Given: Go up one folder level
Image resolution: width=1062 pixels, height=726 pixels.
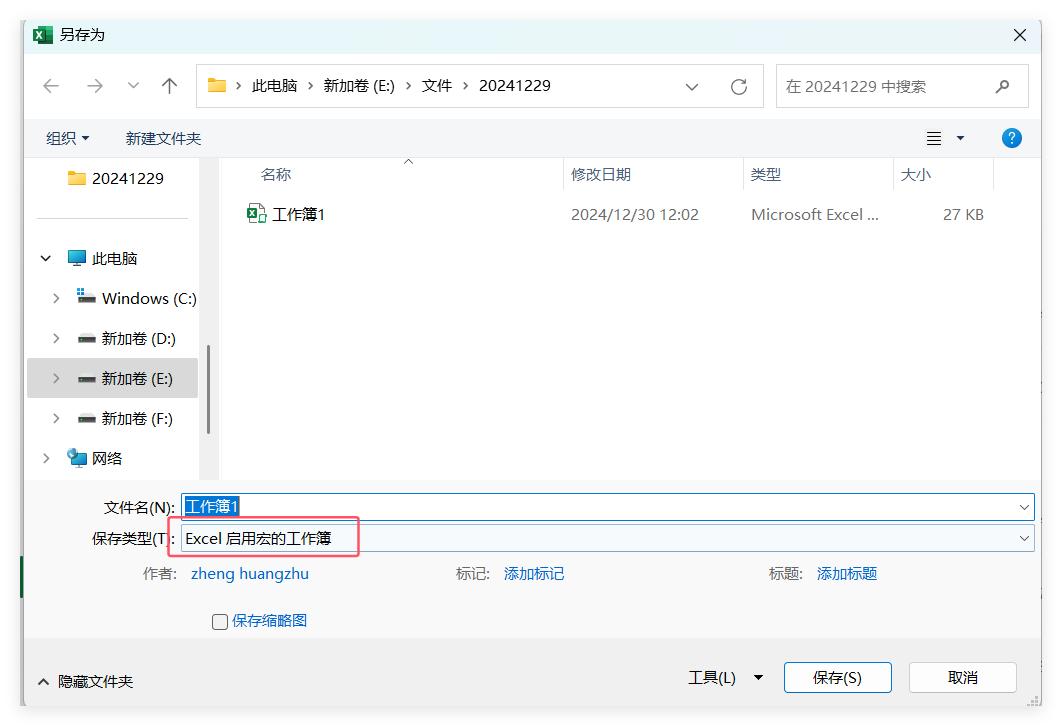Looking at the screenshot, I should 169,86.
